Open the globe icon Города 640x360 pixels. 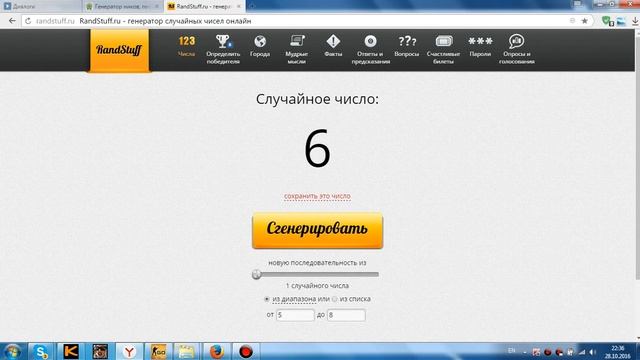(x=260, y=41)
